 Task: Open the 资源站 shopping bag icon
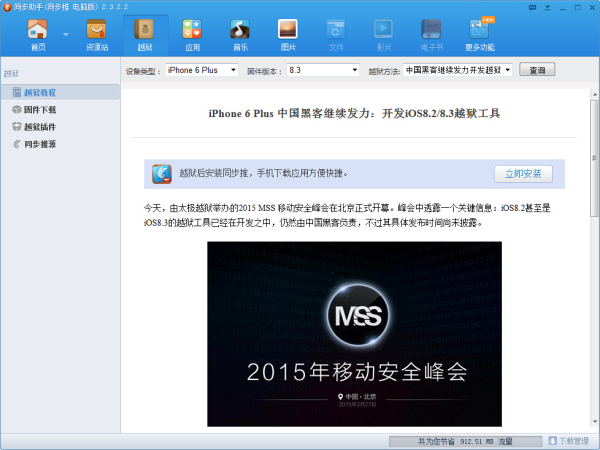pyautogui.click(x=96, y=30)
